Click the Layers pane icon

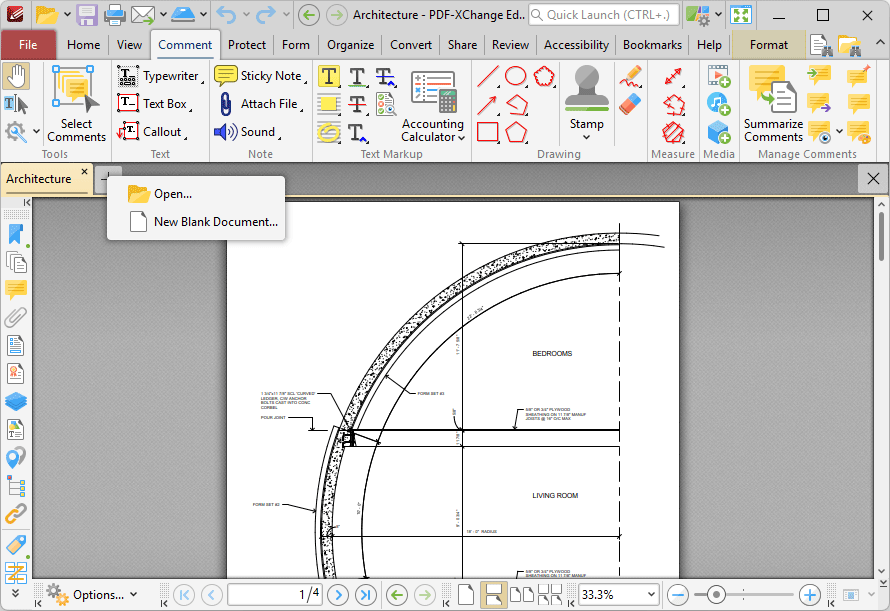(x=16, y=401)
